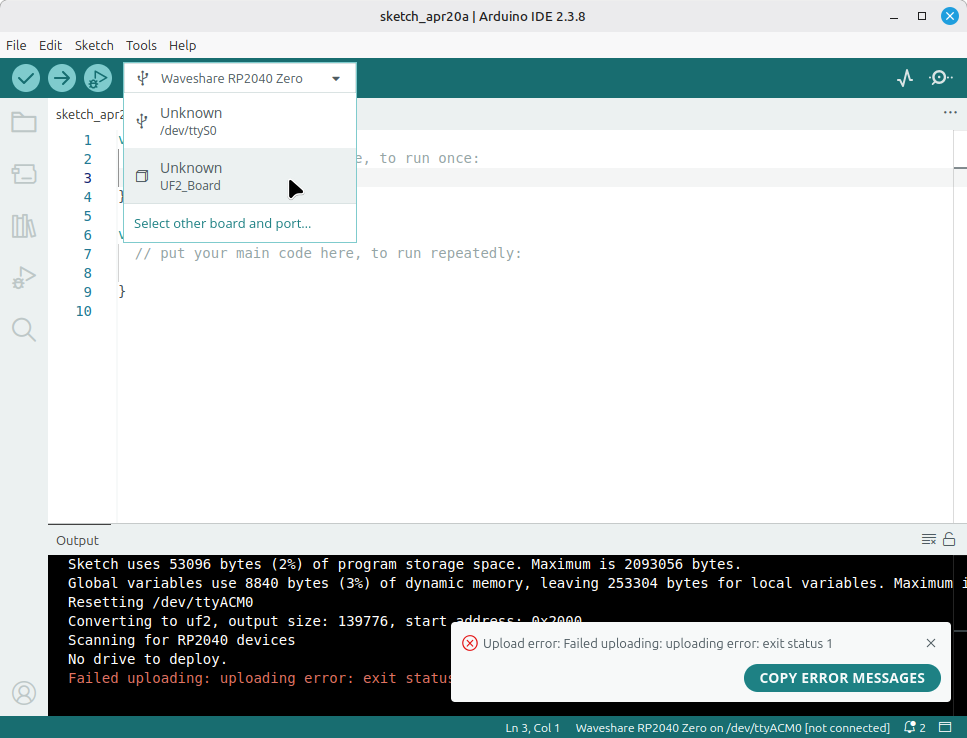Open the Sketchbook folder sidebar icon
The height and width of the screenshot is (738, 967).
point(24,122)
